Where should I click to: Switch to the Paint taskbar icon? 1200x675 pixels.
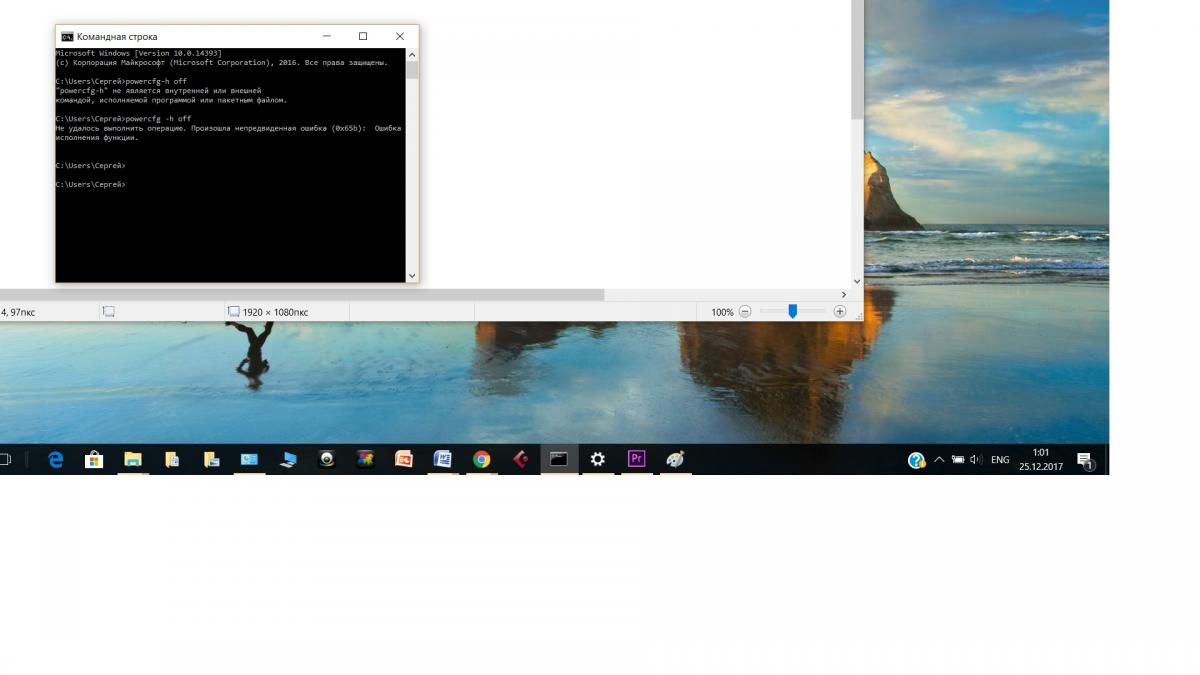675,460
